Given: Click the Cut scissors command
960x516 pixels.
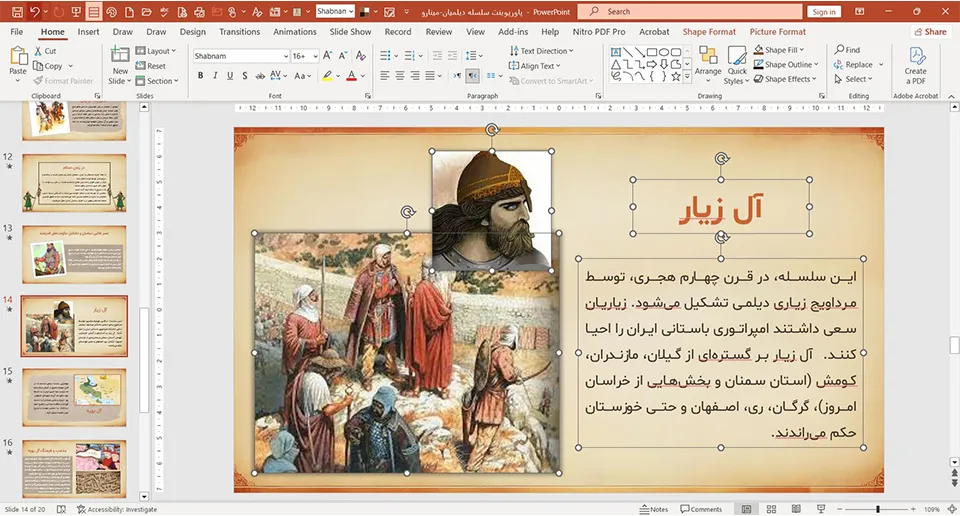Looking at the screenshot, I should coord(45,51).
